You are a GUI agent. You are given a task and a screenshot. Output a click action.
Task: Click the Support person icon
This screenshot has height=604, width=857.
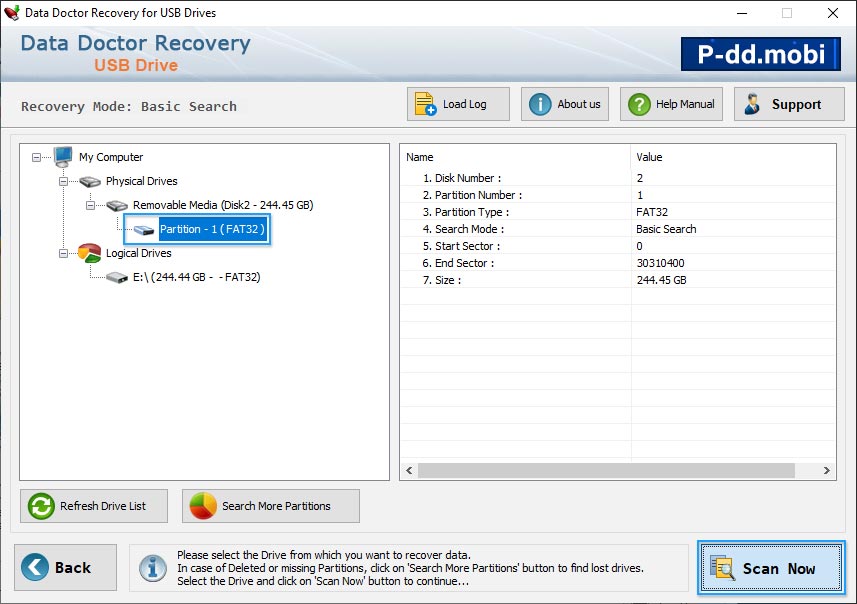click(x=752, y=104)
